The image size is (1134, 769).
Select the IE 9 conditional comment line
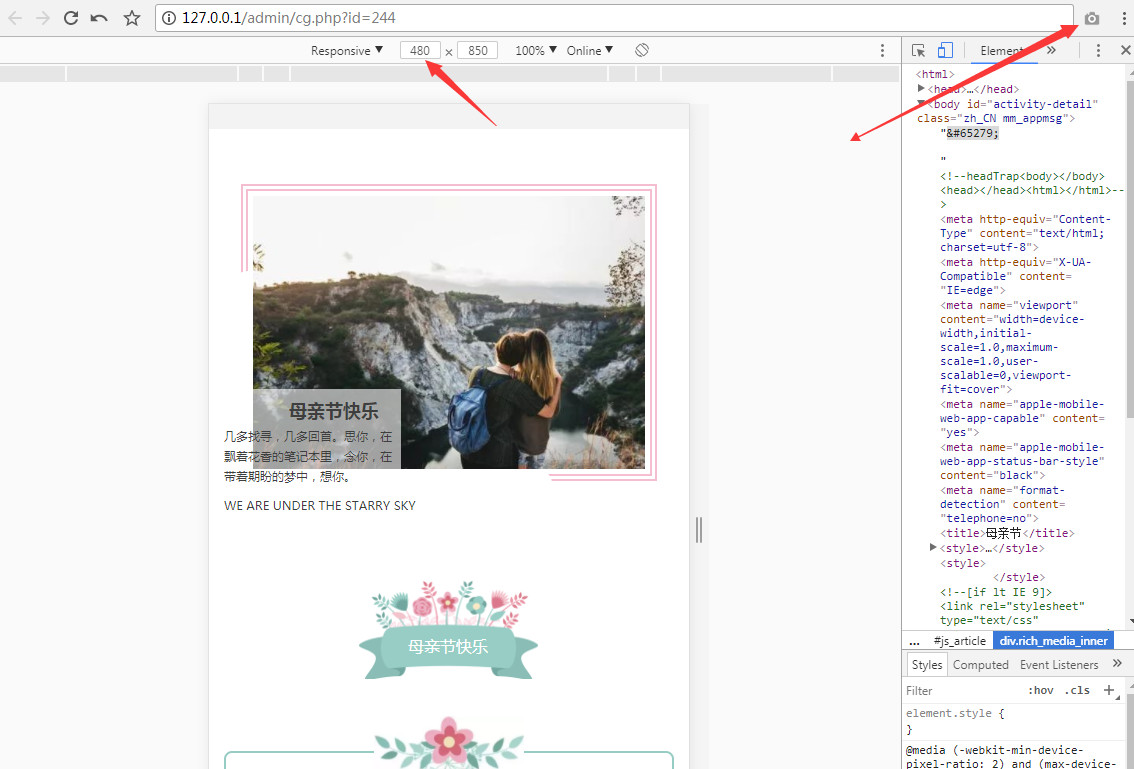point(997,592)
